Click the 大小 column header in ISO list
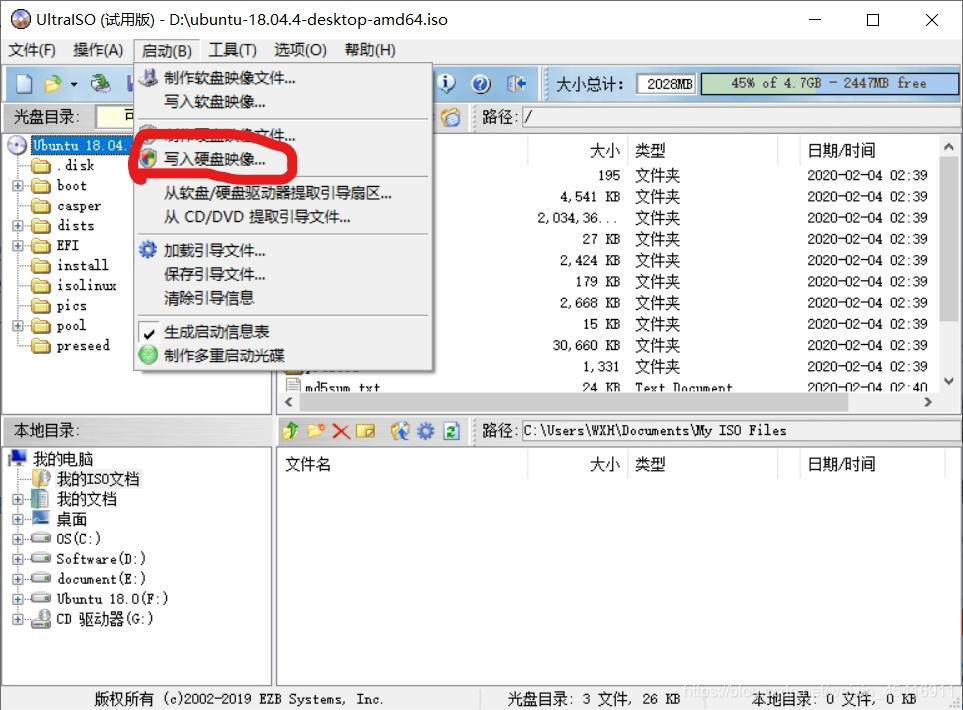The height and width of the screenshot is (710, 963). tap(577, 150)
